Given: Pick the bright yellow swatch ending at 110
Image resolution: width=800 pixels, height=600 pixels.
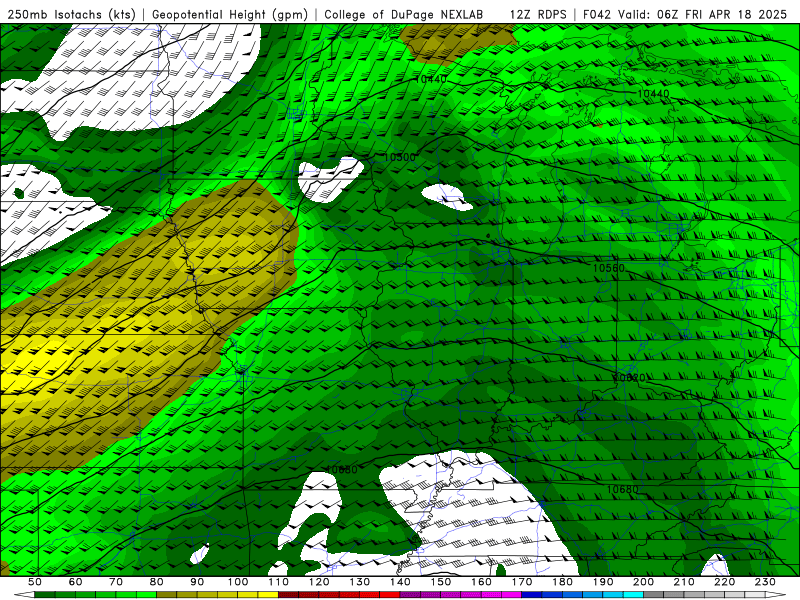Looking at the screenshot, I should (268, 595).
